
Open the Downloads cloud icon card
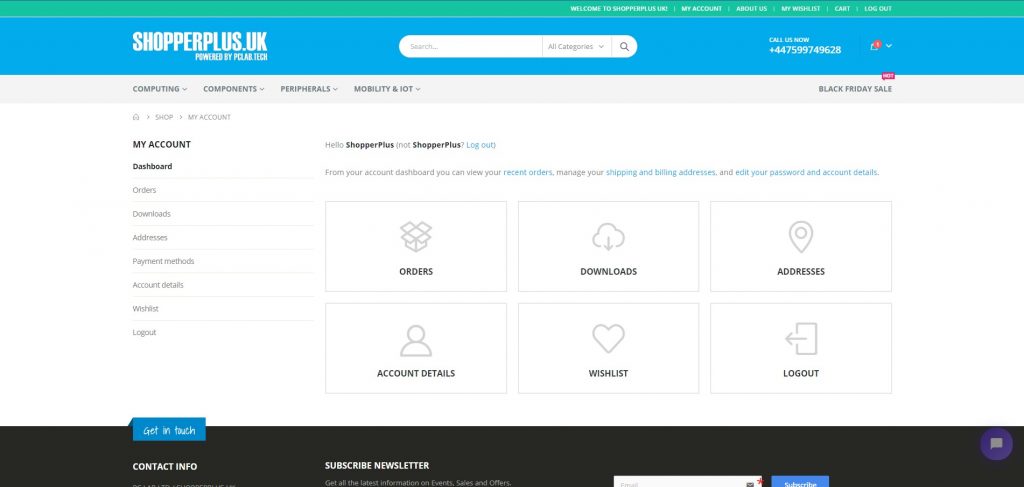click(x=608, y=246)
